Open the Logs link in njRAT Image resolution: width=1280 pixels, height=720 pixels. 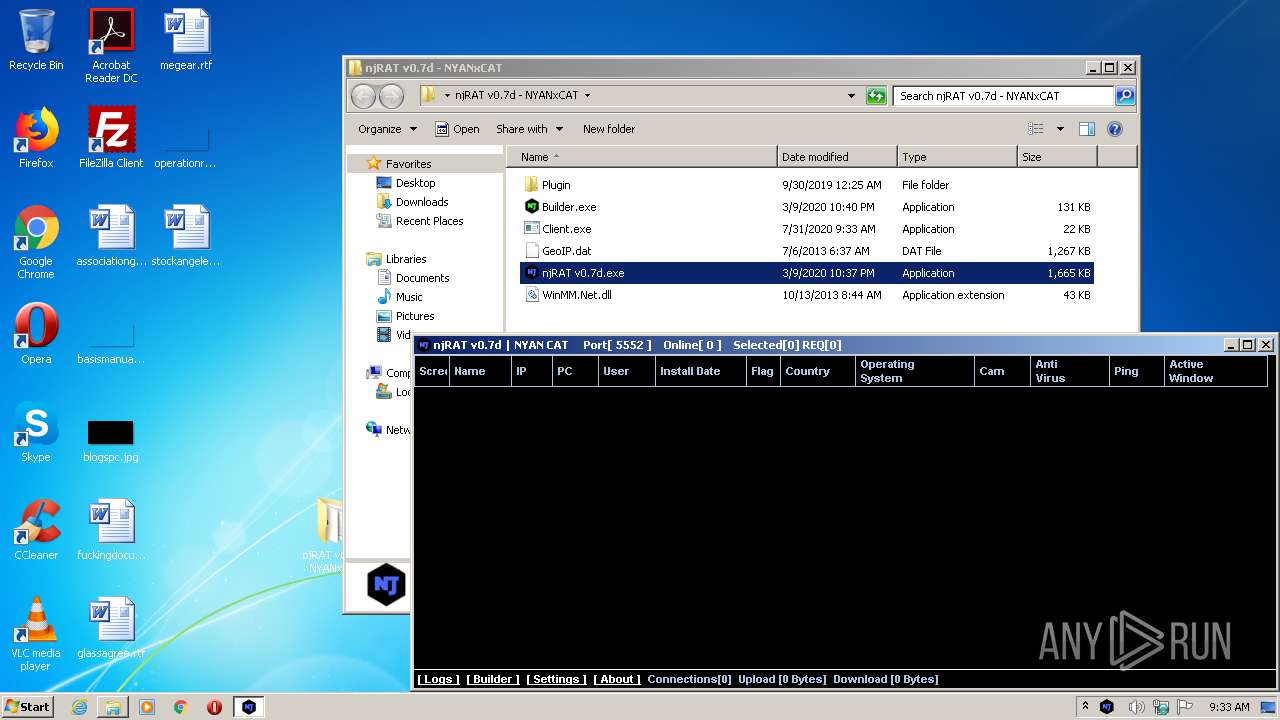(438, 679)
